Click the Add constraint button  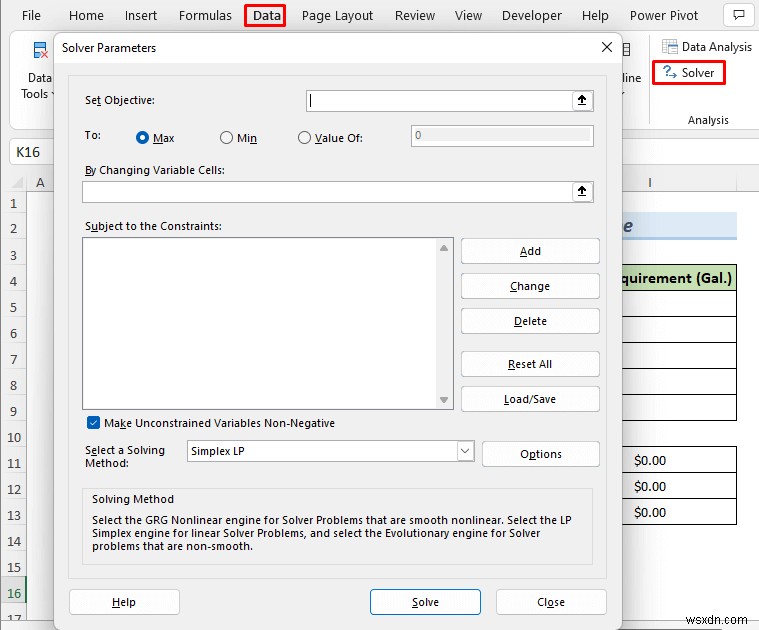pos(530,251)
